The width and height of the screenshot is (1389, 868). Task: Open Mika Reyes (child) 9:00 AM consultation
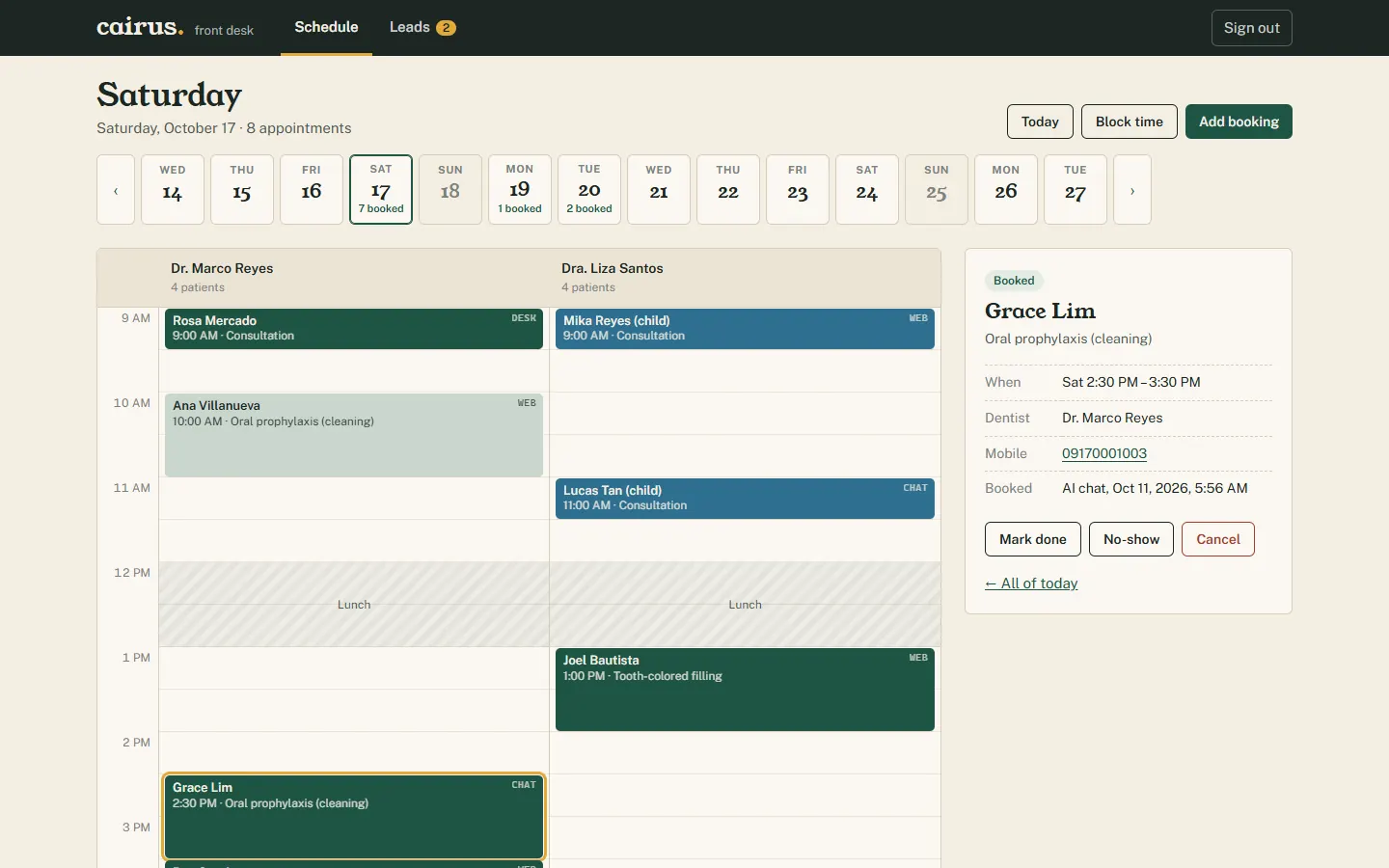click(745, 329)
